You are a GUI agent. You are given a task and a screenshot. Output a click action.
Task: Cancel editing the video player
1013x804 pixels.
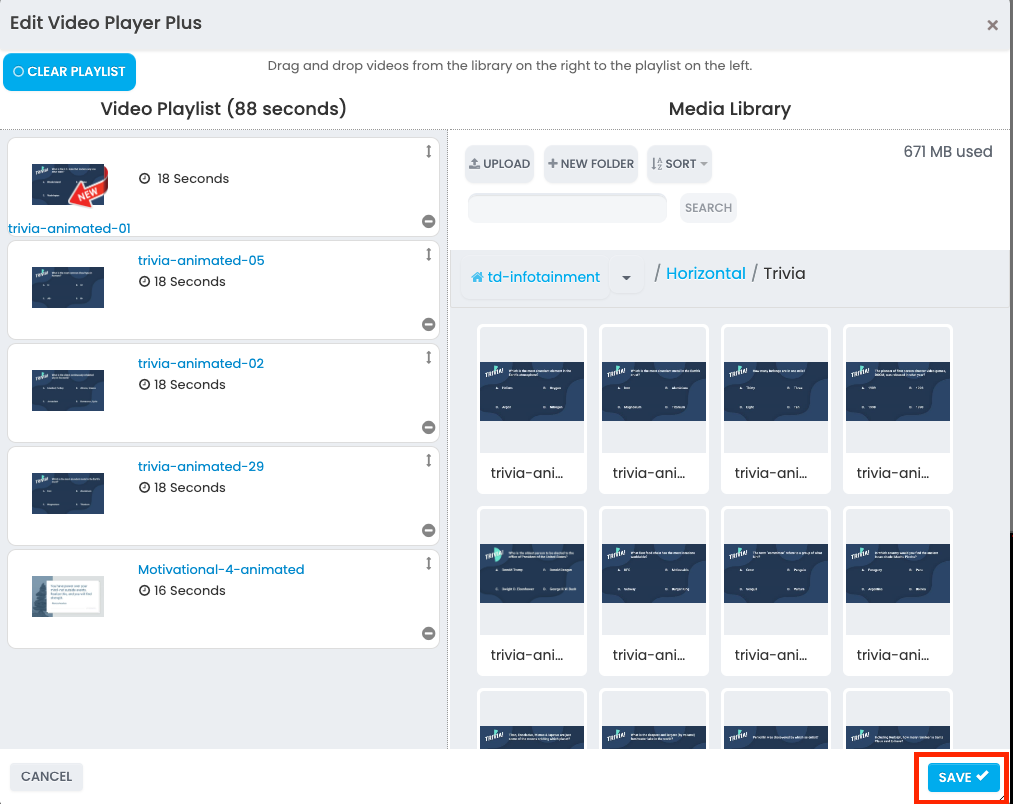point(47,776)
